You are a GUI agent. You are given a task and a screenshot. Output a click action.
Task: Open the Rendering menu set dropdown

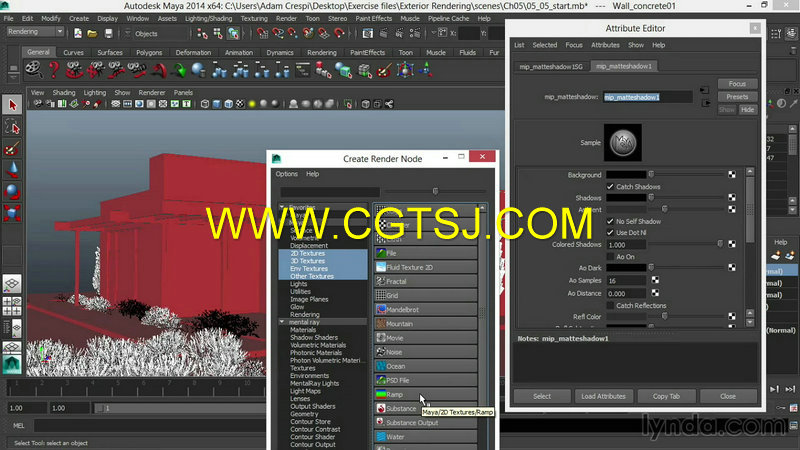(x=35, y=32)
